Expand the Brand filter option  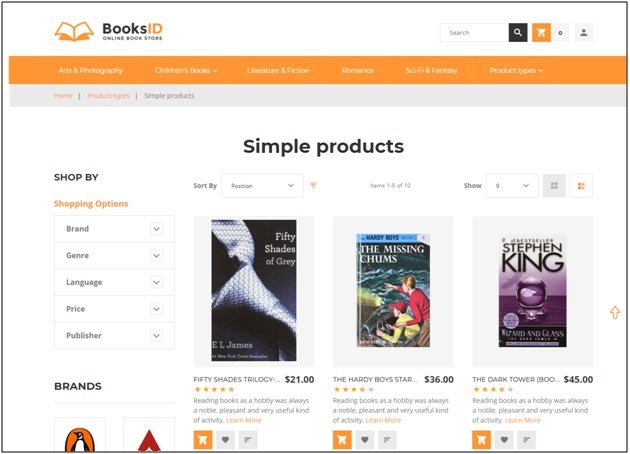[115, 229]
